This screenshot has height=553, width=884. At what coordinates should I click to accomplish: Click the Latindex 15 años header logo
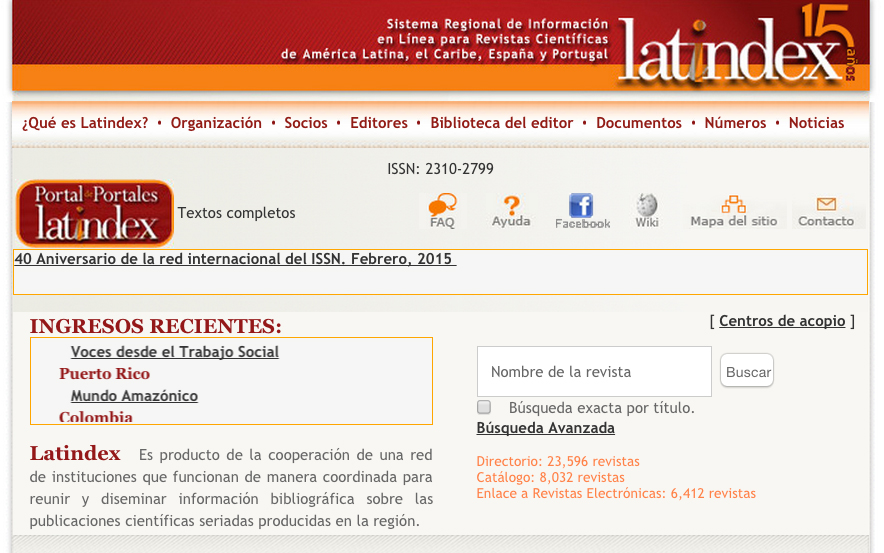pos(737,46)
